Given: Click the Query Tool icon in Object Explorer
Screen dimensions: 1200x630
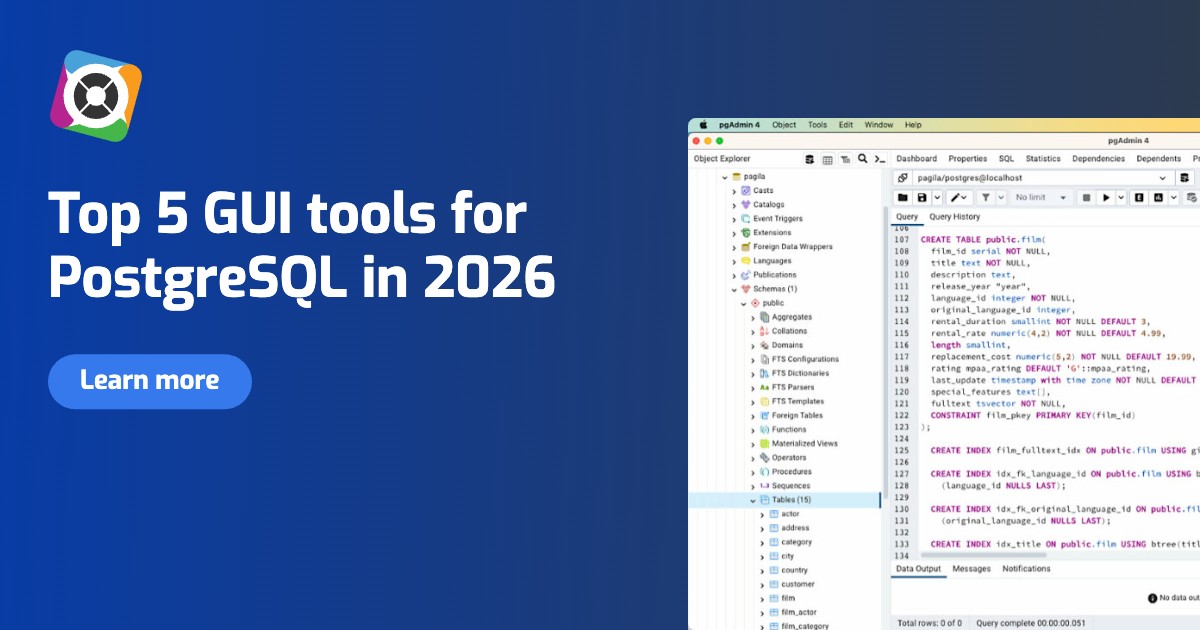Looking at the screenshot, I should point(810,159).
